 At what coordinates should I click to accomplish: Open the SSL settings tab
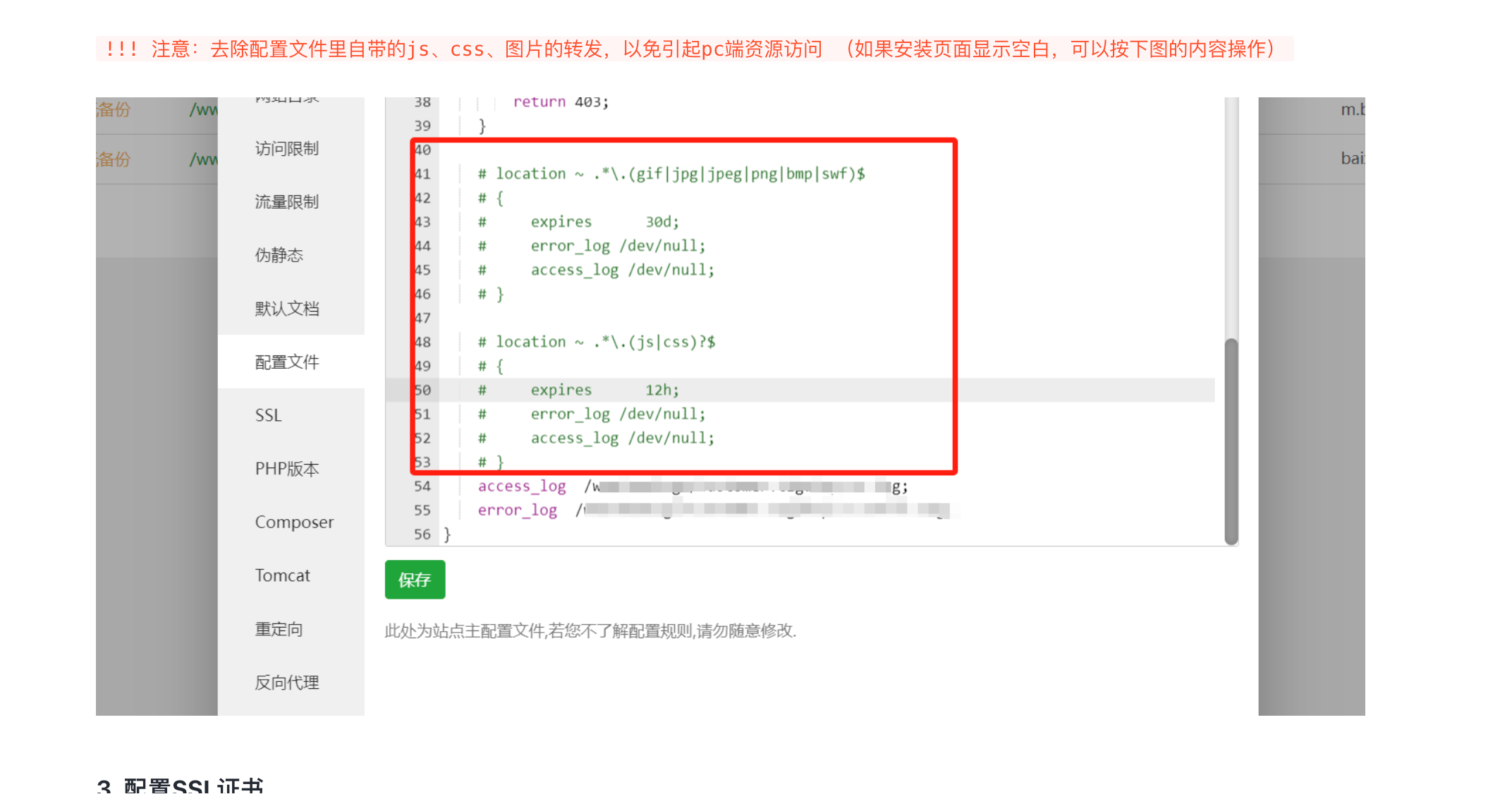268,415
